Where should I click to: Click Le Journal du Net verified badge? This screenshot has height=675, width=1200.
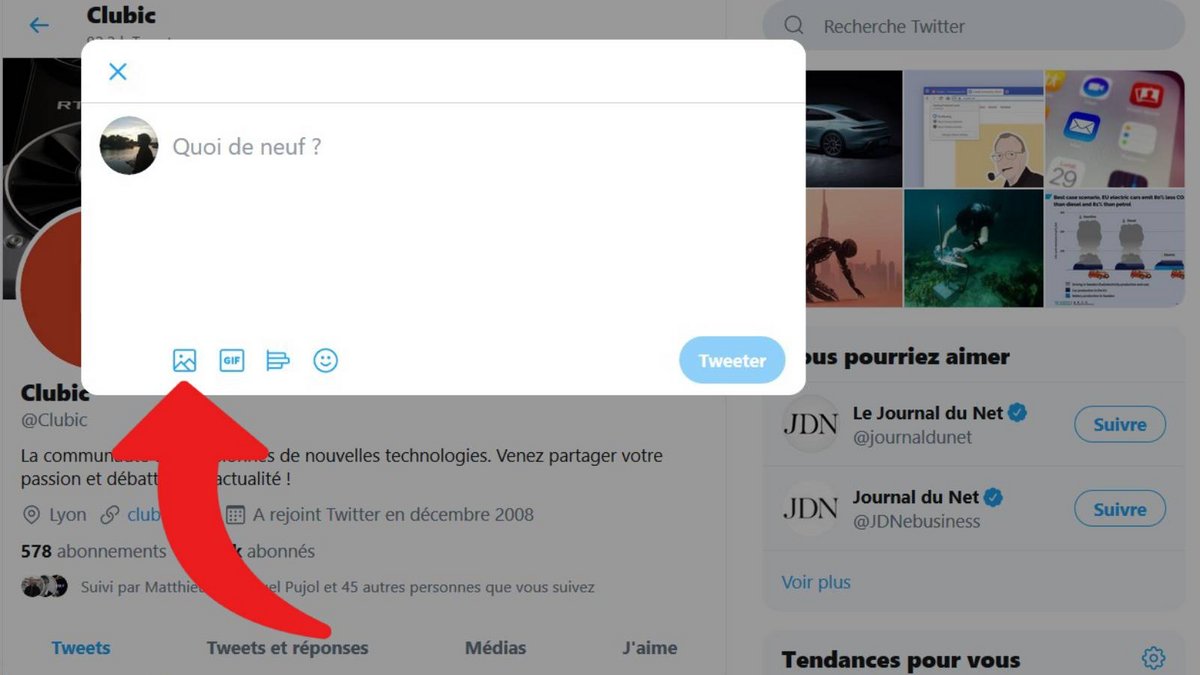pyautogui.click(x=1018, y=413)
